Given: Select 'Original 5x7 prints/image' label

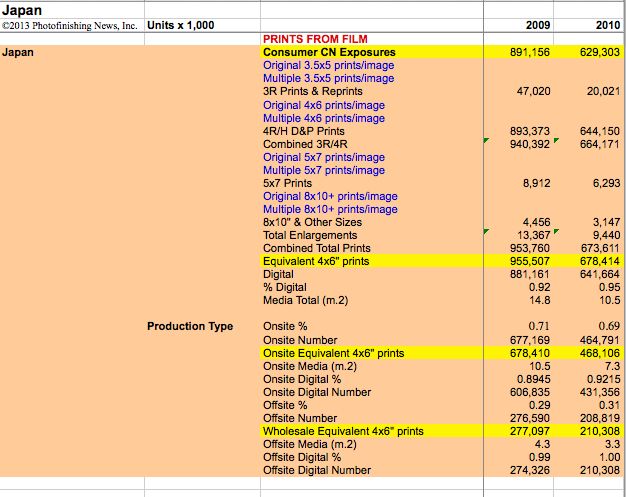Looking at the screenshot, I should [x=324, y=157].
